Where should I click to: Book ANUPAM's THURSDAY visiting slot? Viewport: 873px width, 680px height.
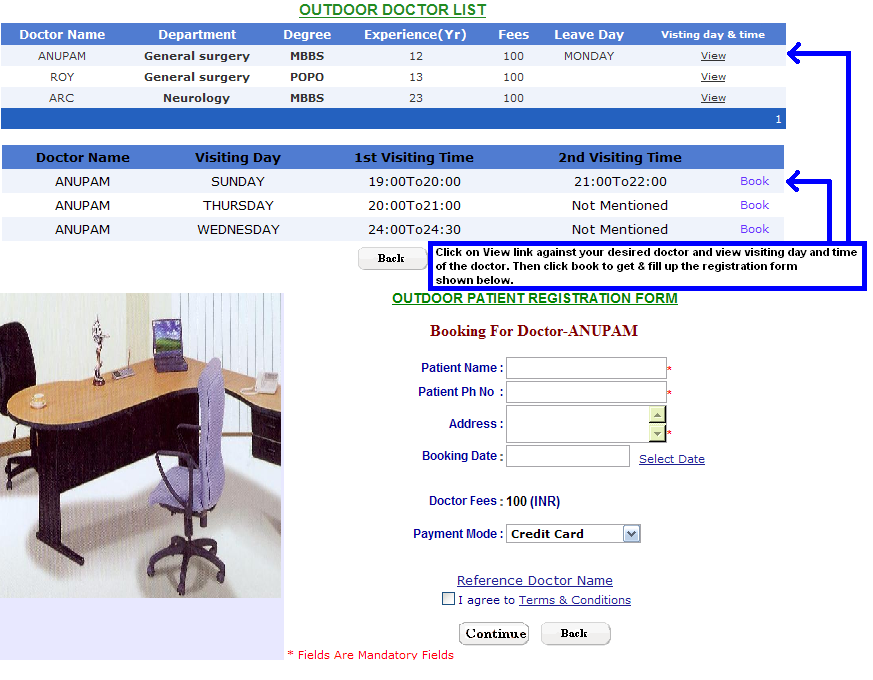754,205
